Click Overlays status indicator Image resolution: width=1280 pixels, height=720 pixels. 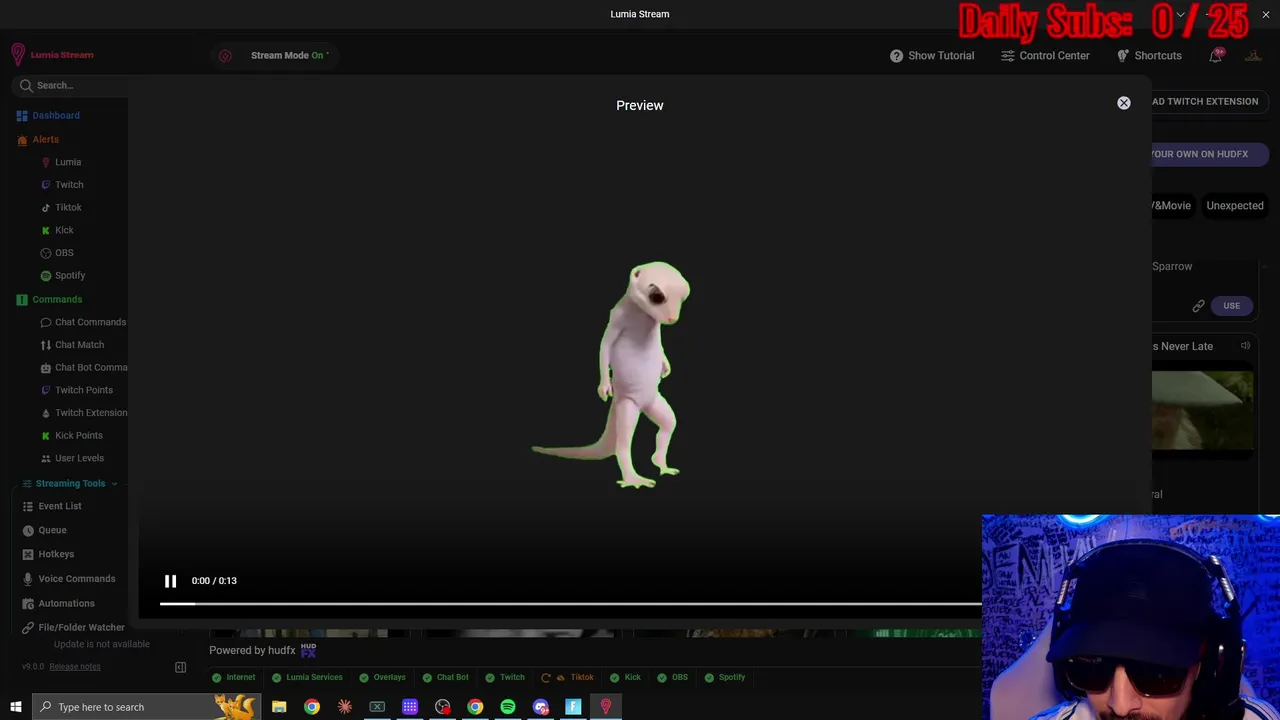pyautogui.click(x=382, y=677)
